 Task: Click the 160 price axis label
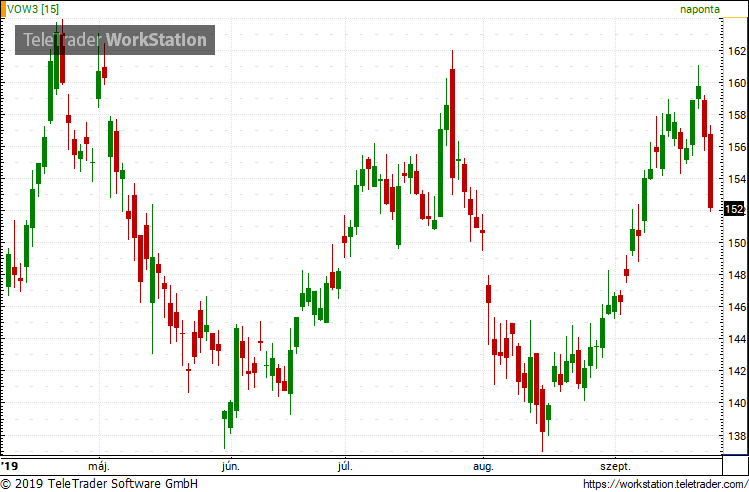tap(737, 83)
